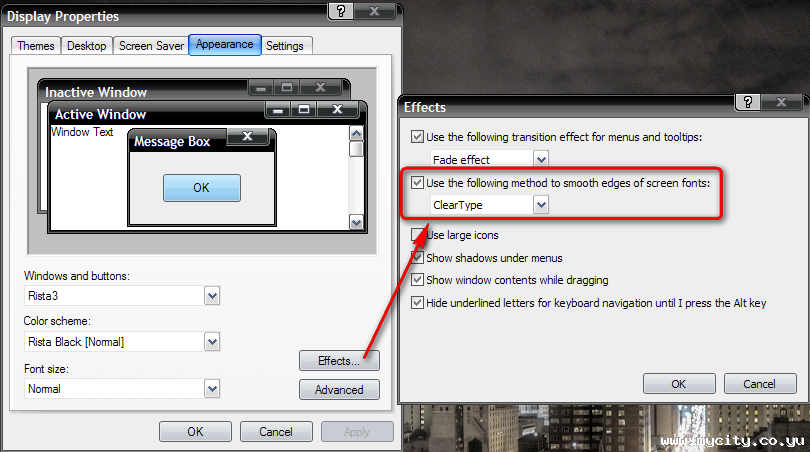Screen dimensions: 810x452
Task: Click the preview scrollbar up arrow
Action: coord(356,134)
